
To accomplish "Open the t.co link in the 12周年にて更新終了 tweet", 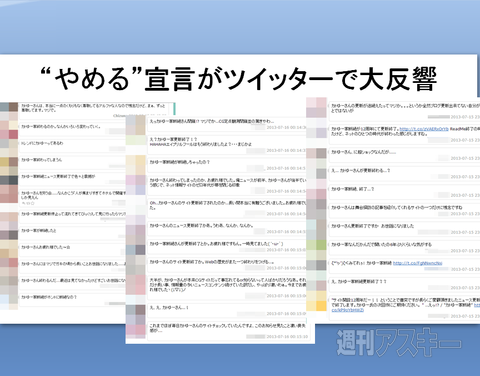I will click(x=424, y=129).
